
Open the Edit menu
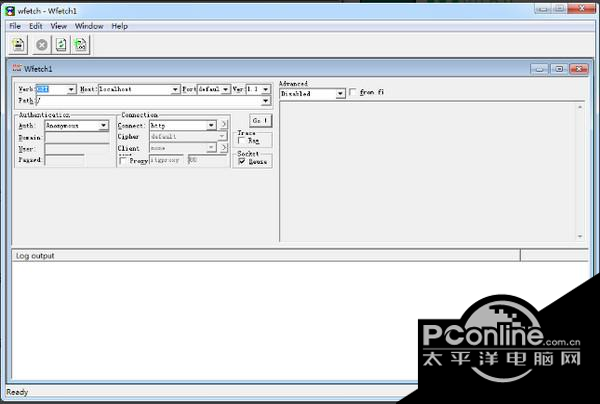click(x=36, y=26)
